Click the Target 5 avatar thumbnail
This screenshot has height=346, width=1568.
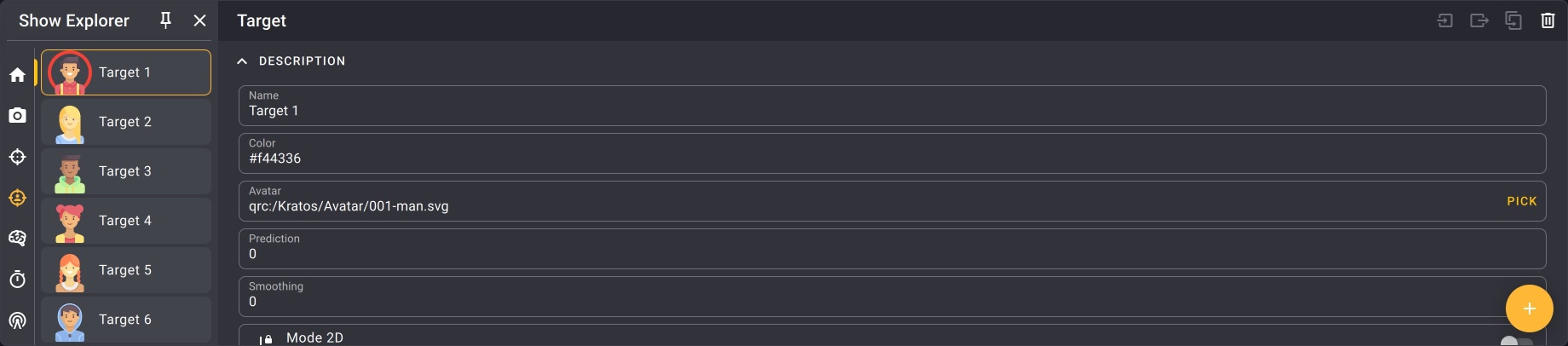pyautogui.click(x=70, y=270)
